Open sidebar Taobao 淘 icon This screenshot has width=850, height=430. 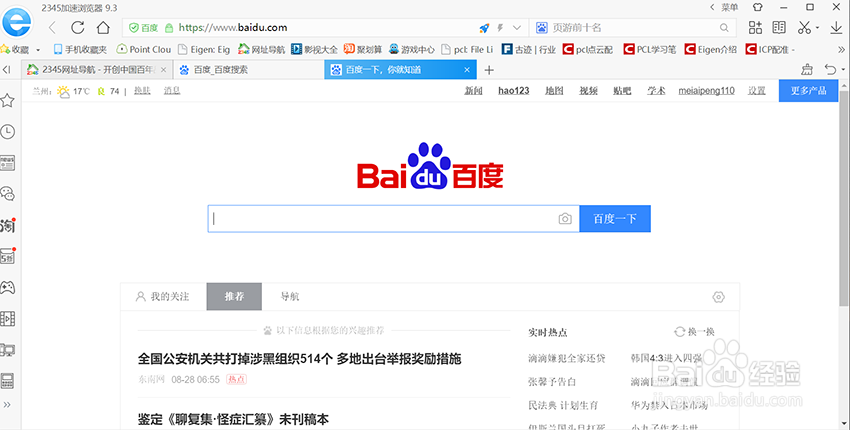[x=8, y=225]
